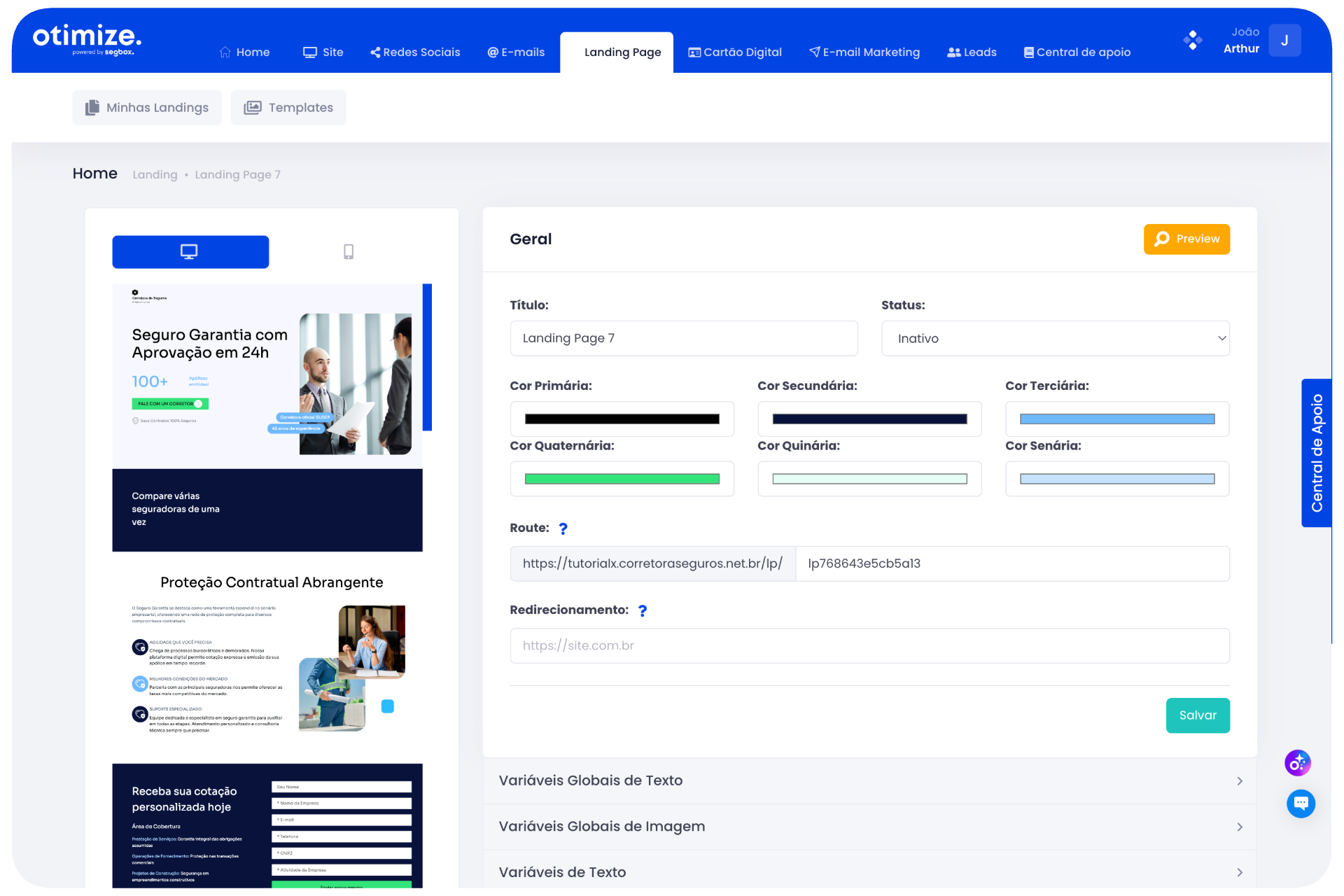Expand Variáveis Globais de Imagem section

[x=869, y=827]
